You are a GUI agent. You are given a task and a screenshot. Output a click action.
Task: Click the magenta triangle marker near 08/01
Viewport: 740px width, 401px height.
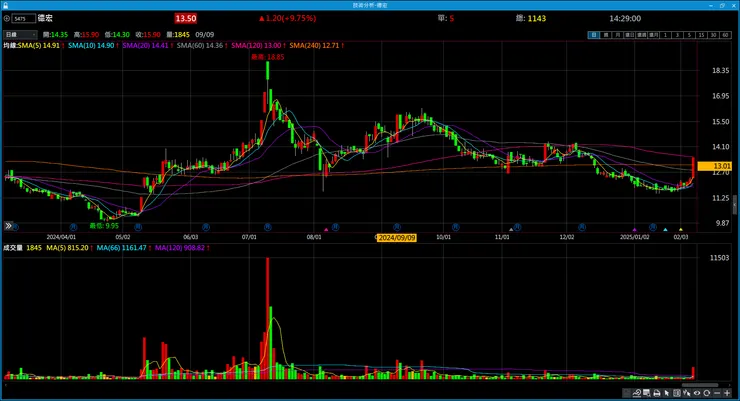point(326,230)
